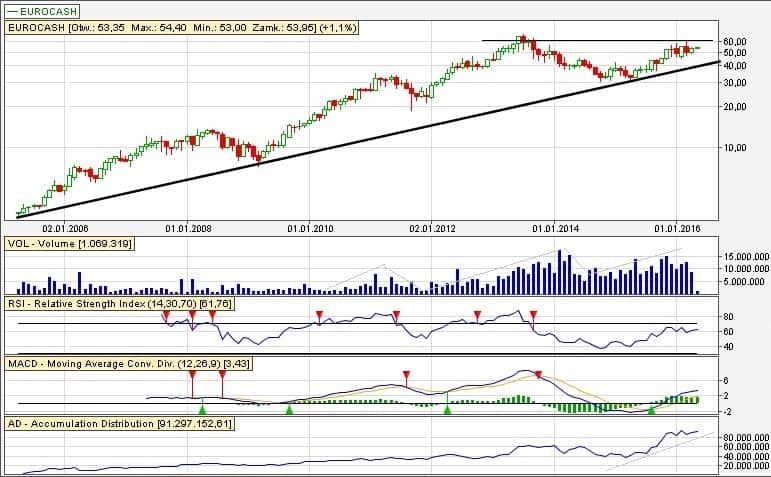Select the long rising black trend line
The image size is (771, 477).
click(x=300, y=147)
